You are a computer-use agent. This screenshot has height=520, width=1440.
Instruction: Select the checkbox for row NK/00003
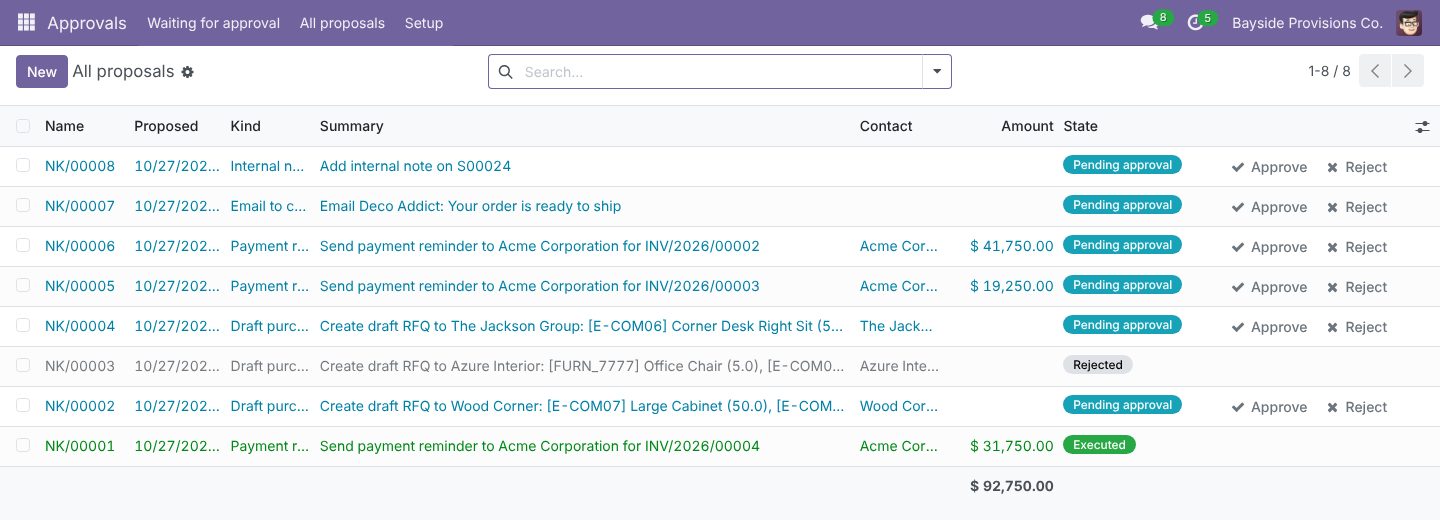pyautogui.click(x=23, y=366)
